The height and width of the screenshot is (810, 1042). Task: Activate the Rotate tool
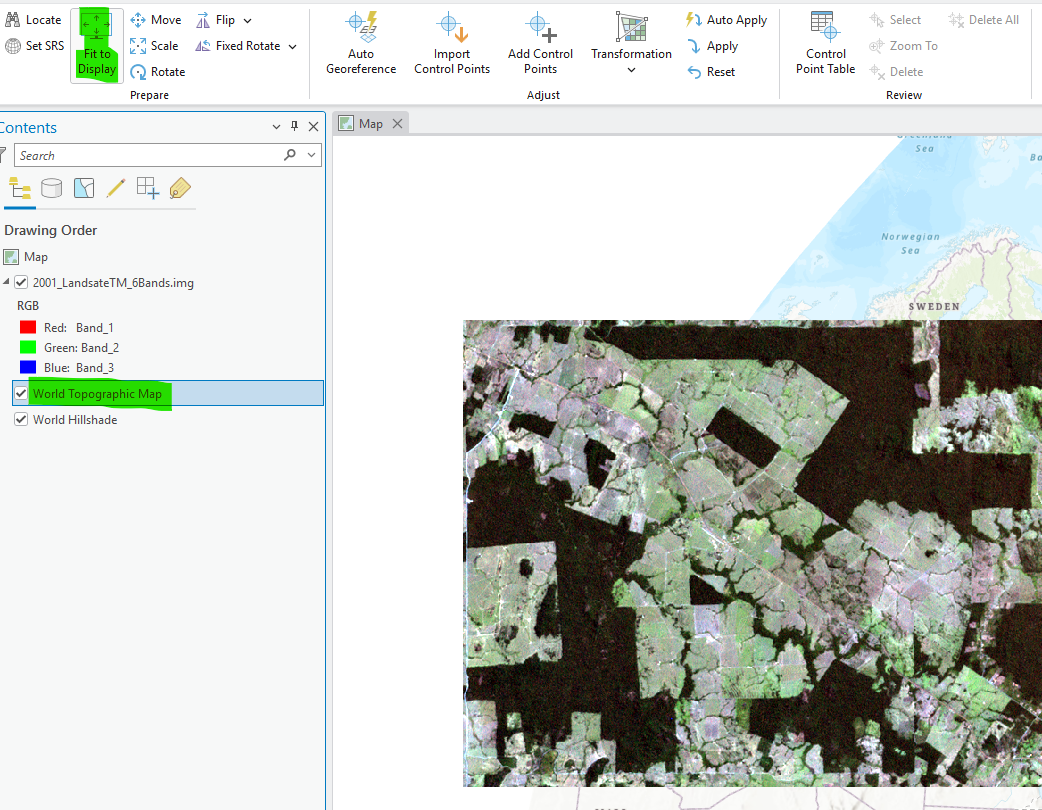click(x=158, y=71)
